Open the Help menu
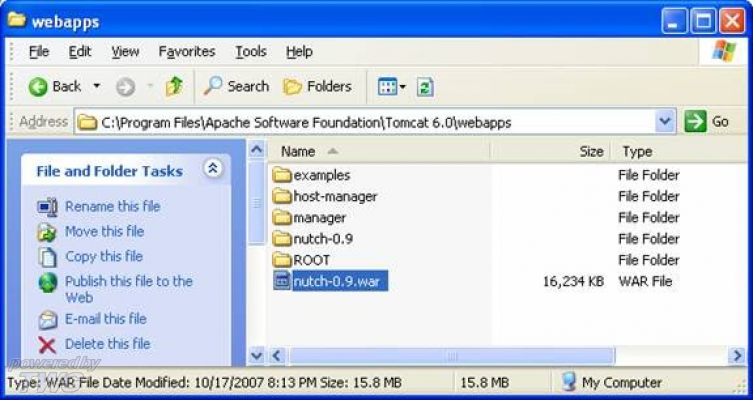This screenshot has height=400, width=753. (x=299, y=51)
